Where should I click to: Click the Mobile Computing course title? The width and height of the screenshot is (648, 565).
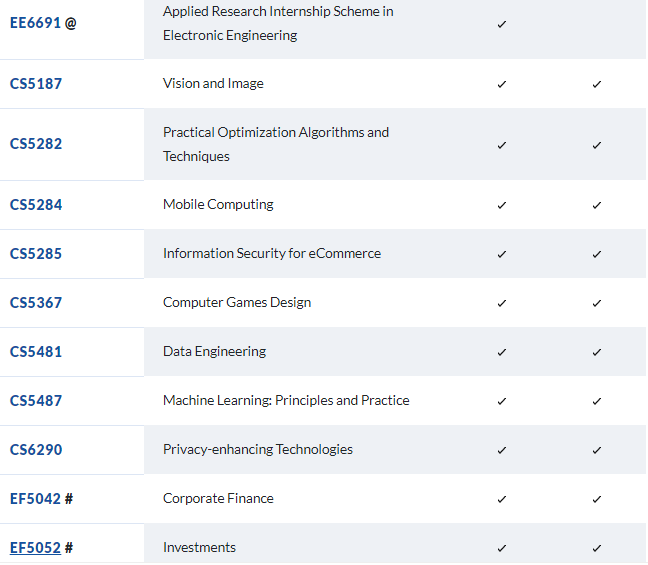click(x=218, y=204)
